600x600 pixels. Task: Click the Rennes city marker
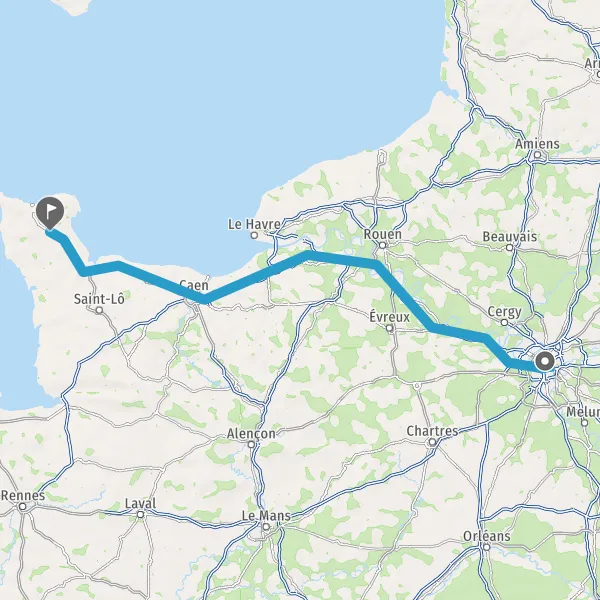pos(23,507)
